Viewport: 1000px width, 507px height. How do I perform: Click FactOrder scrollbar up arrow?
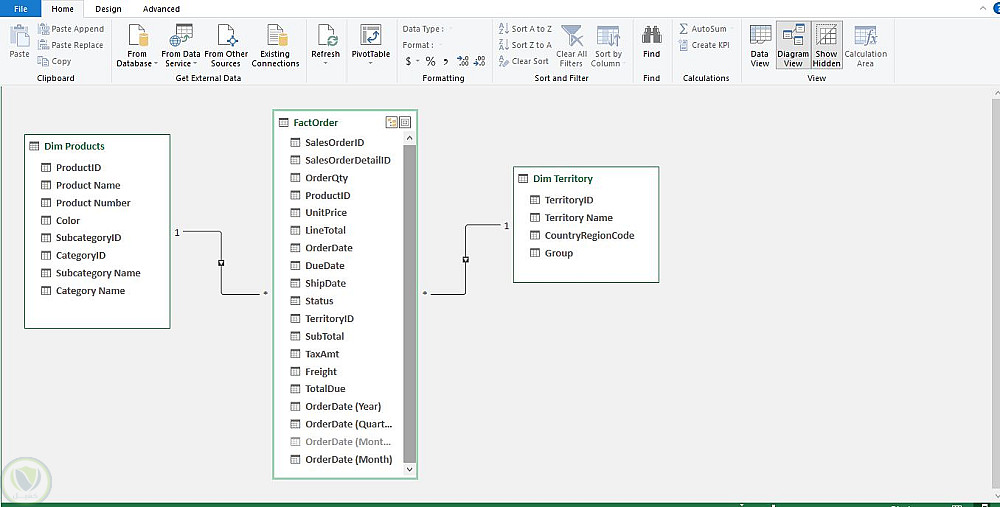(x=409, y=138)
